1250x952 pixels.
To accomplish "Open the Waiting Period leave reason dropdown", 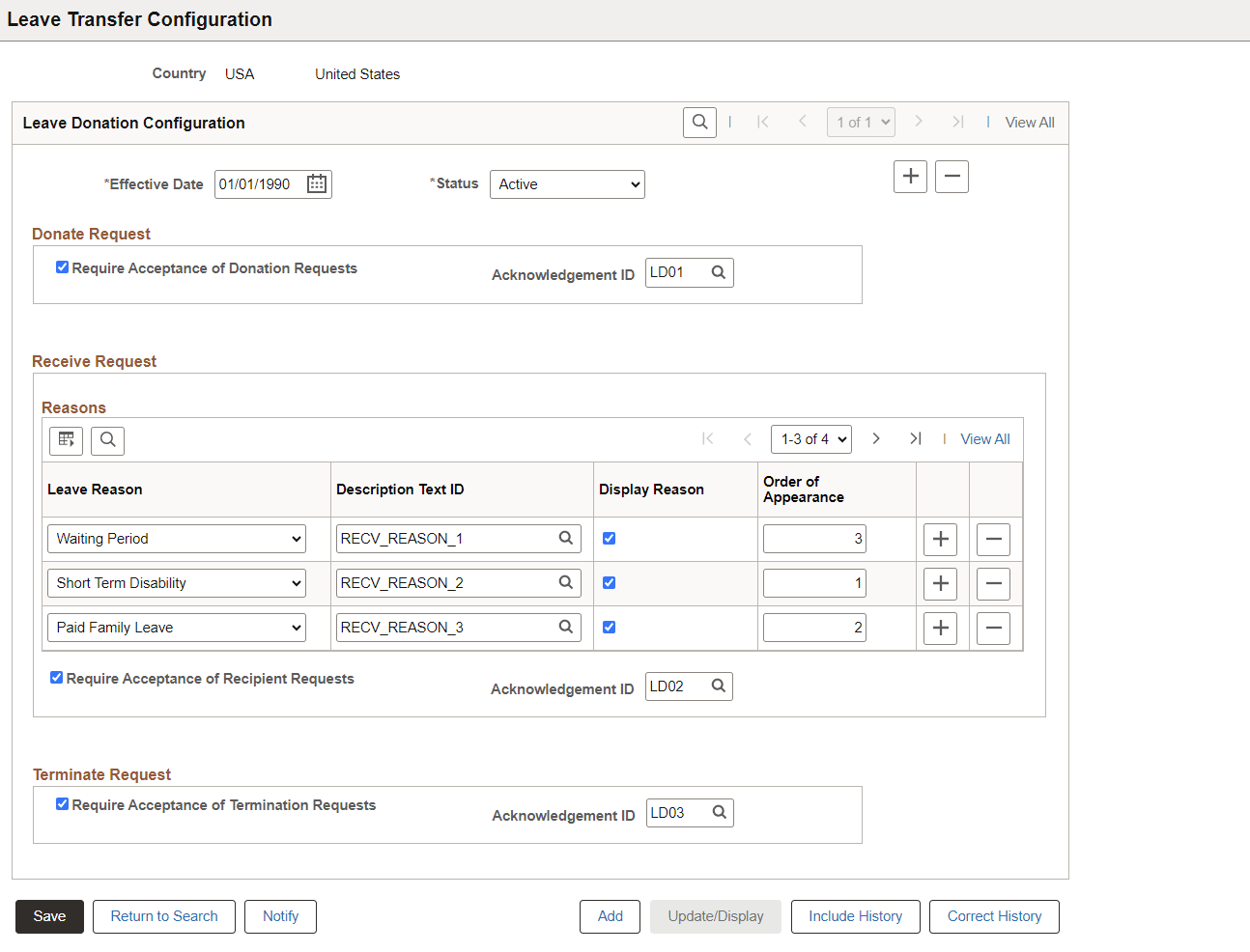I will tap(176, 538).
